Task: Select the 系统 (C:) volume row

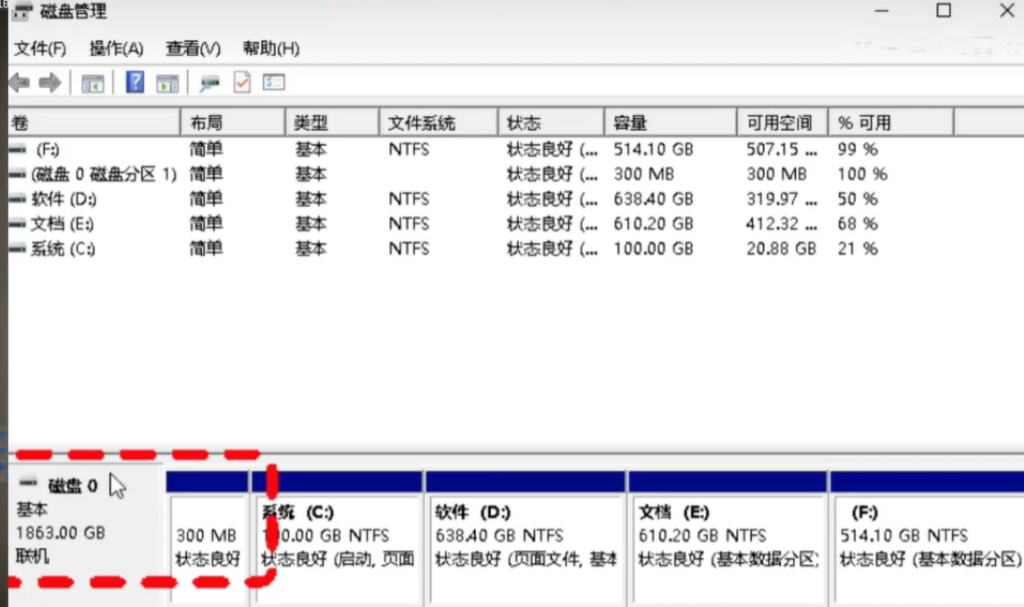Action: (62, 249)
